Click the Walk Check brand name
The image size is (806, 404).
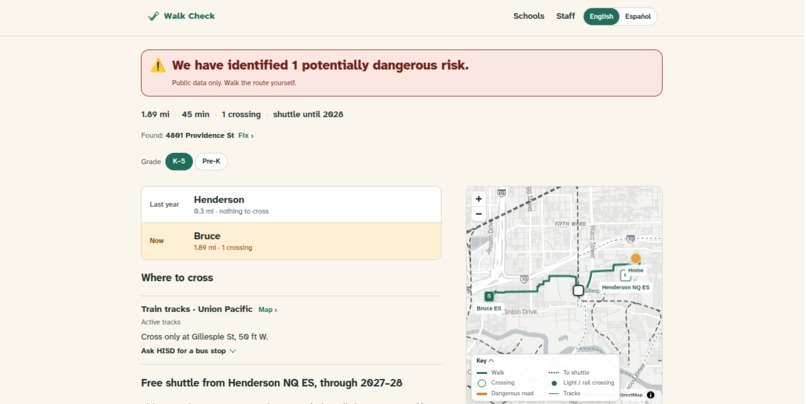[x=189, y=16]
